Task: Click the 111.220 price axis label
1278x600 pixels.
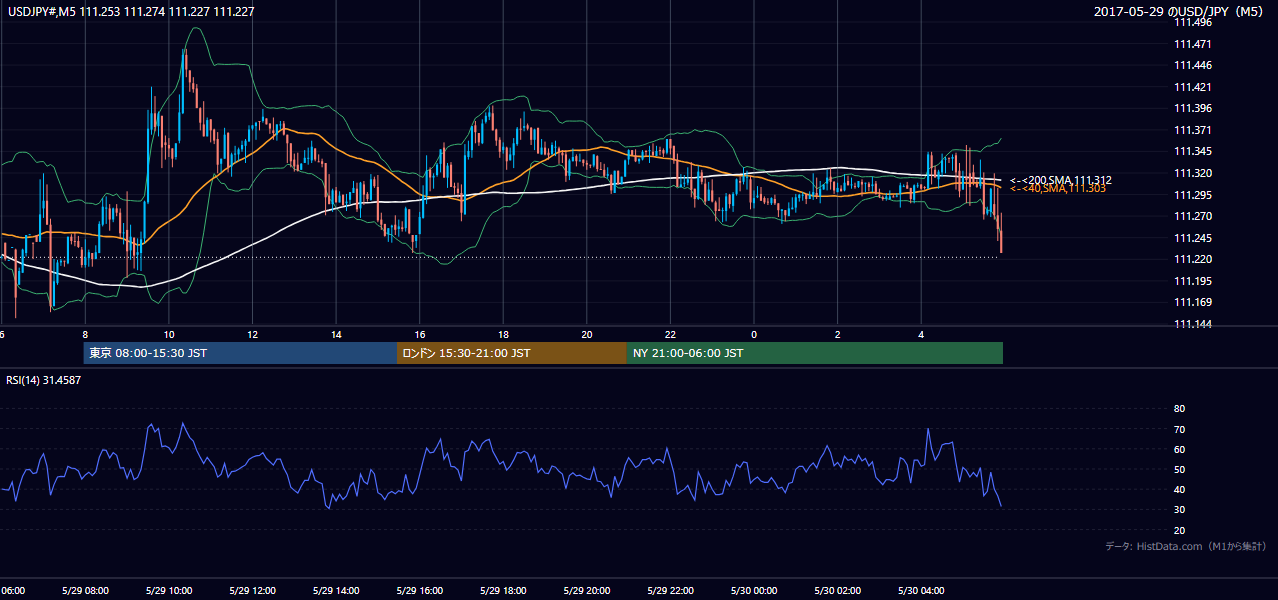Action: pyautogui.click(x=1194, y=259)
